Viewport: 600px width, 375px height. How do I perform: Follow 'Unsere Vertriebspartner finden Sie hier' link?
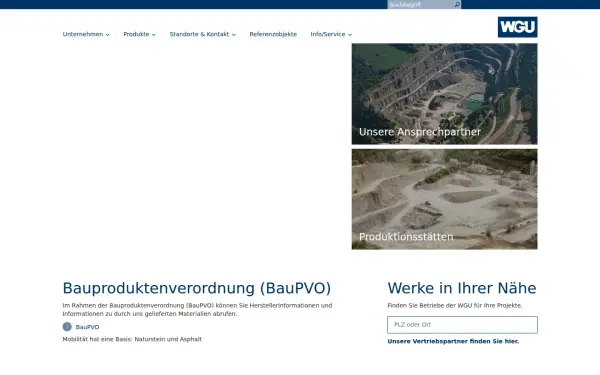coord(453,341)
